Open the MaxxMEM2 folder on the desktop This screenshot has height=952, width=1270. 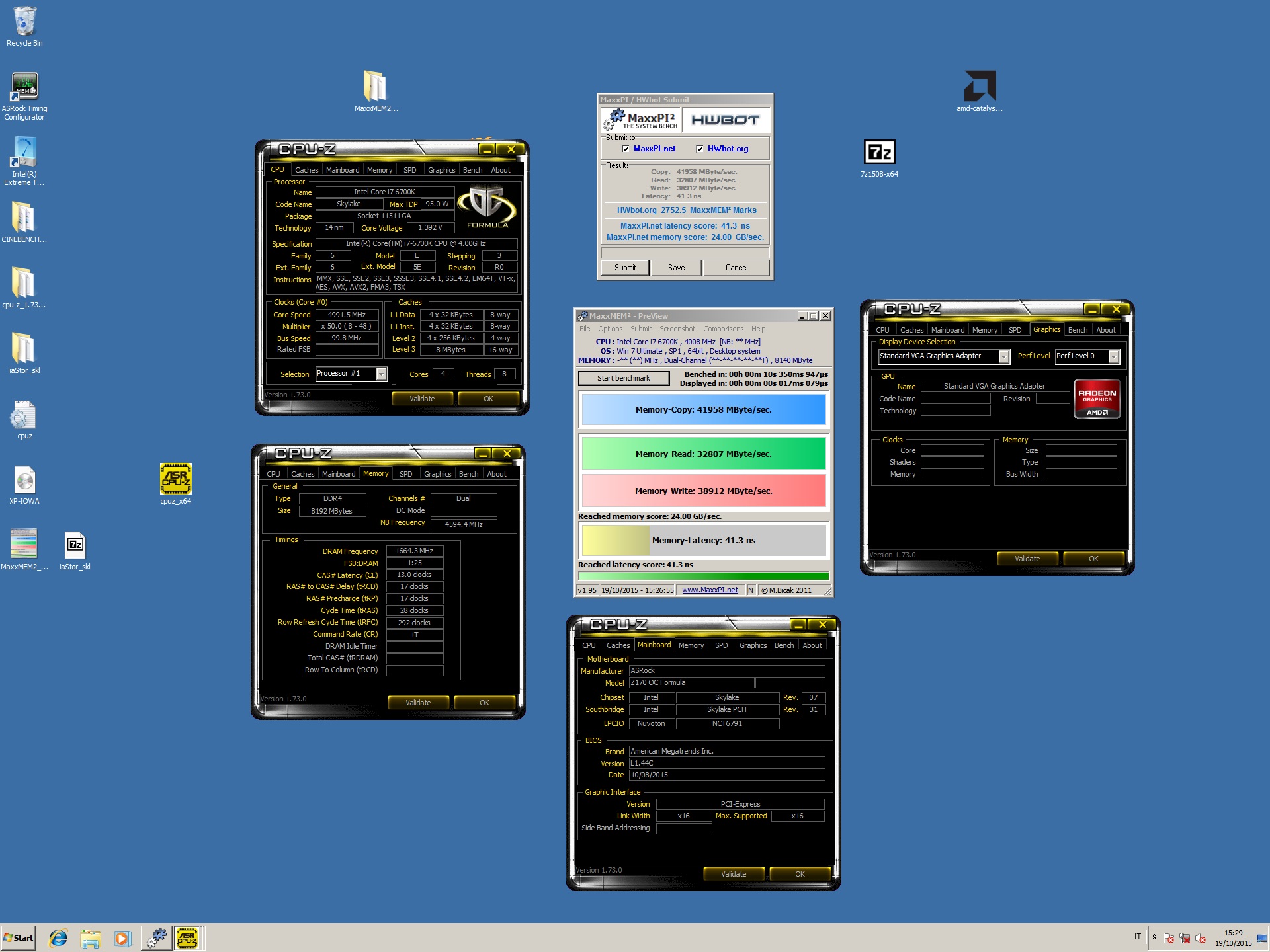point(376,91)
